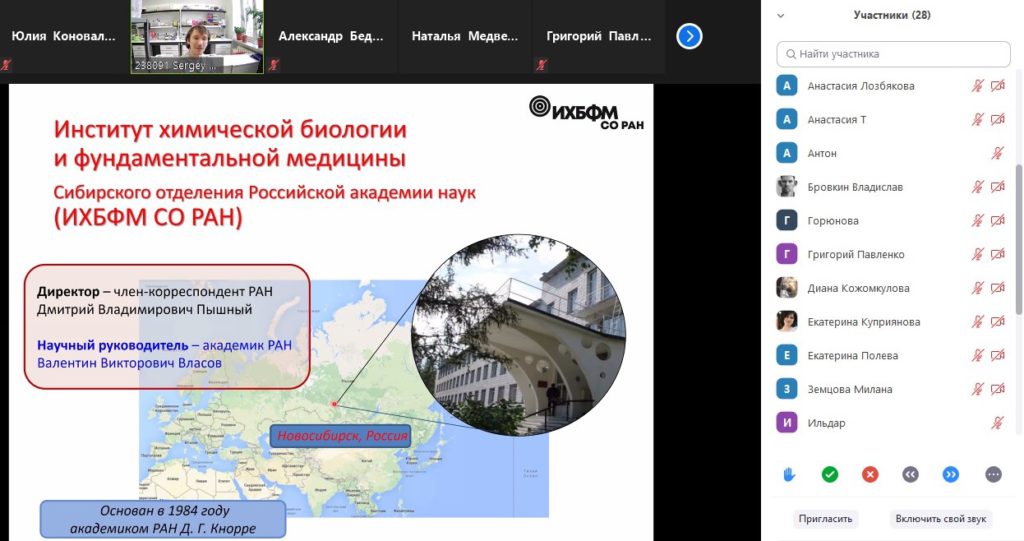This screenshot has width=1024, height=541.
Task: Select Юлия Коновал... video tile
Action: (64, 37)
